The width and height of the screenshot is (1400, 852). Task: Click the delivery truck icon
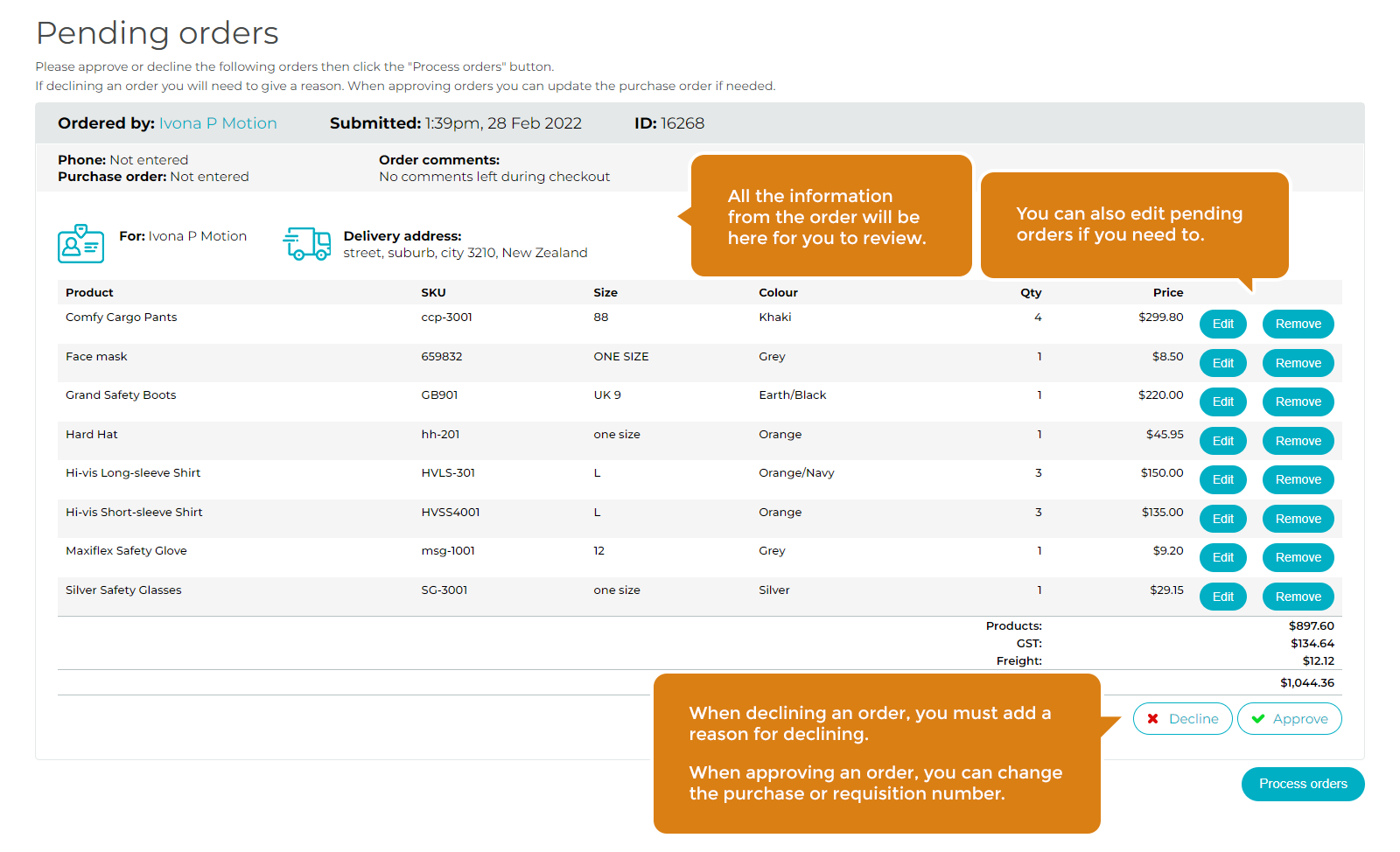[x=306, y=244]
